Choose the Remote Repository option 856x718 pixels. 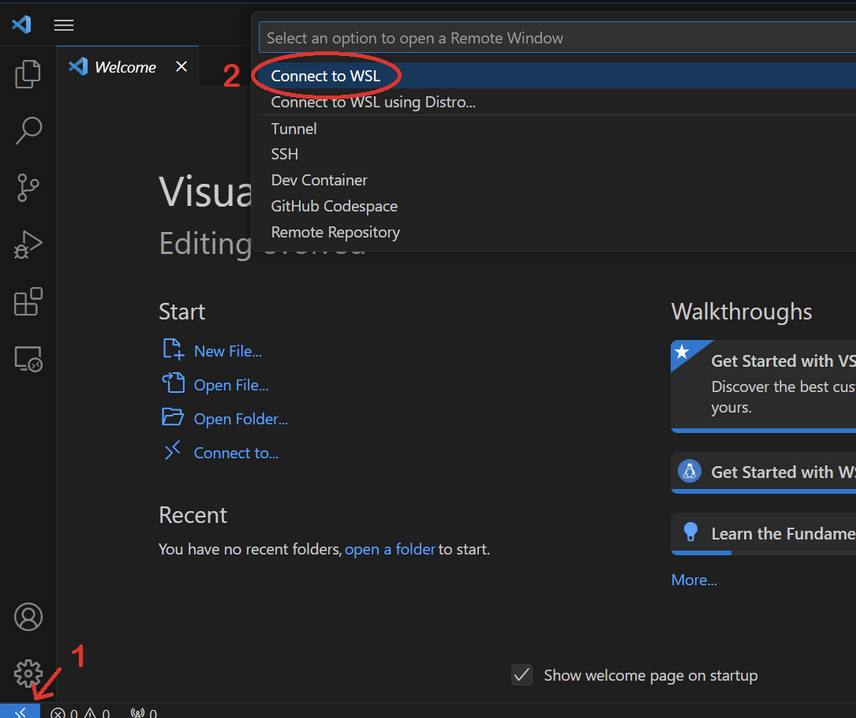(557, 233)
